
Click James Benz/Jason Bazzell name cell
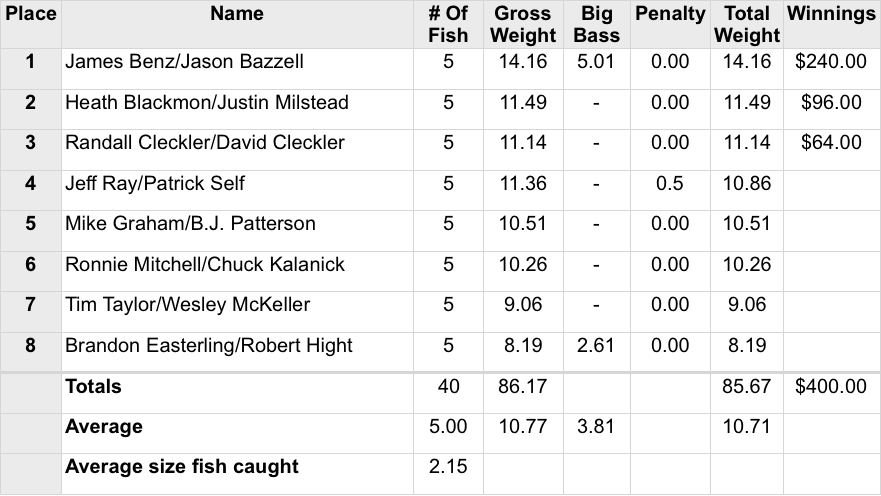[184, 62]
